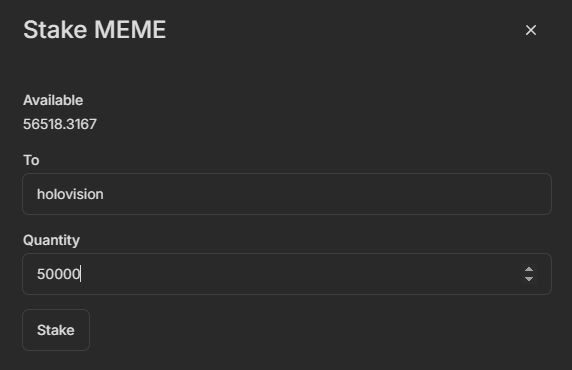Click the small upward triangle in Quantity
This screenshot has height=370, width=572.
click(529, 269)
